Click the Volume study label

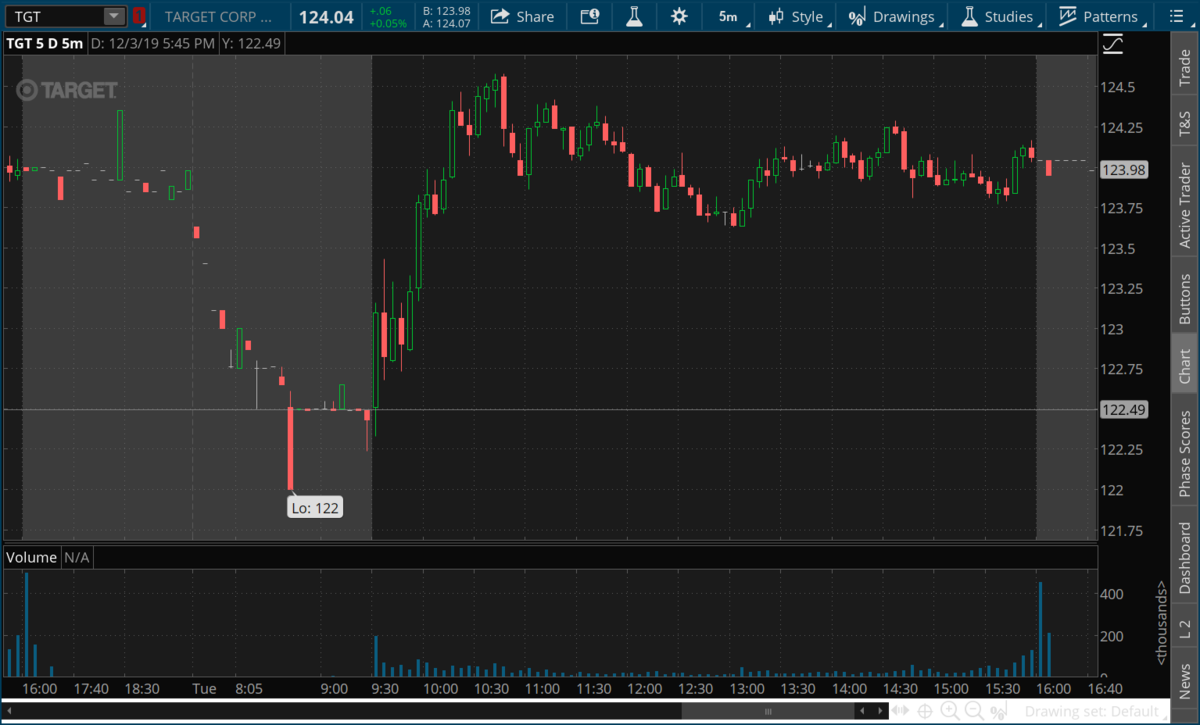(x=32, y=557)
